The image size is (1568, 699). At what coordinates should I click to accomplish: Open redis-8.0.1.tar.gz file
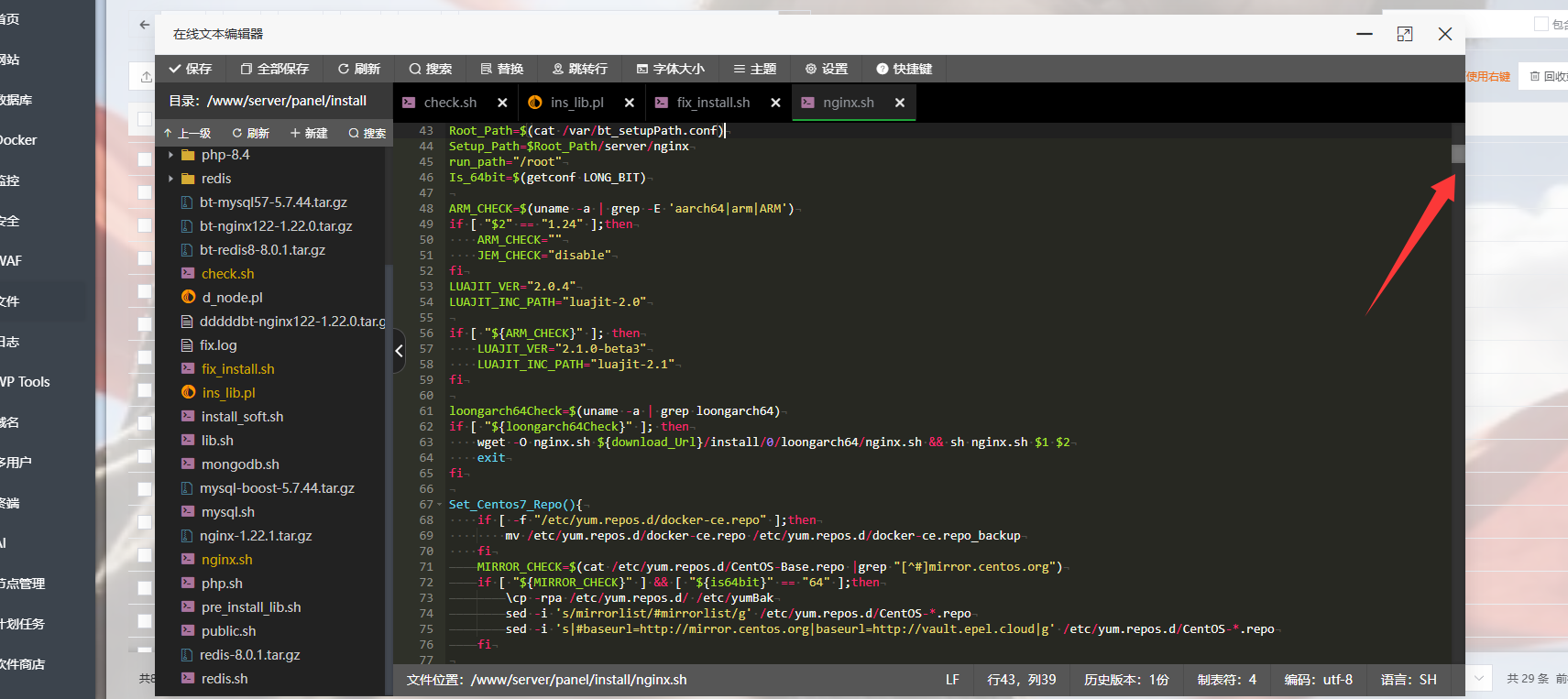pos(250,655)
